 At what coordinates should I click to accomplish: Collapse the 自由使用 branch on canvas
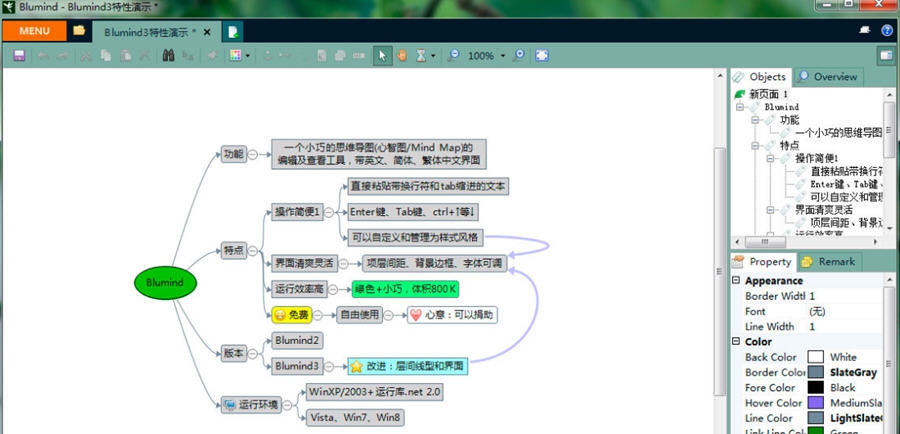click(389, 315)
